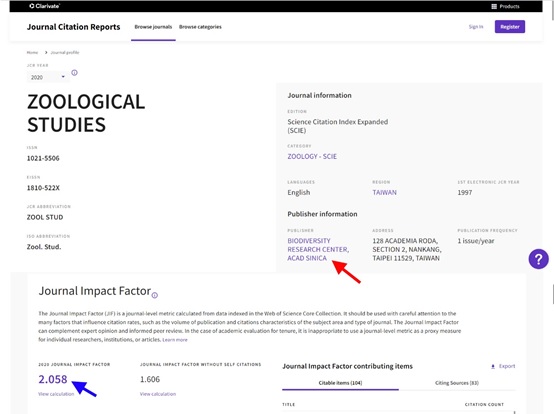Click the 1 issue/year frequency text
The width and height of the screenshot is (554, 414).
point(476,241)
